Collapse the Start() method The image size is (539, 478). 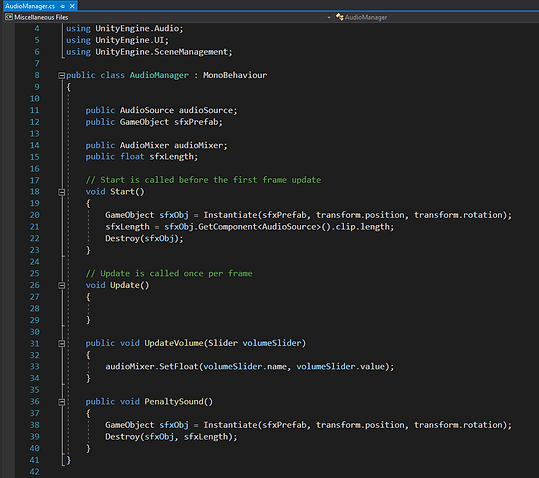(x=62, y=192)
